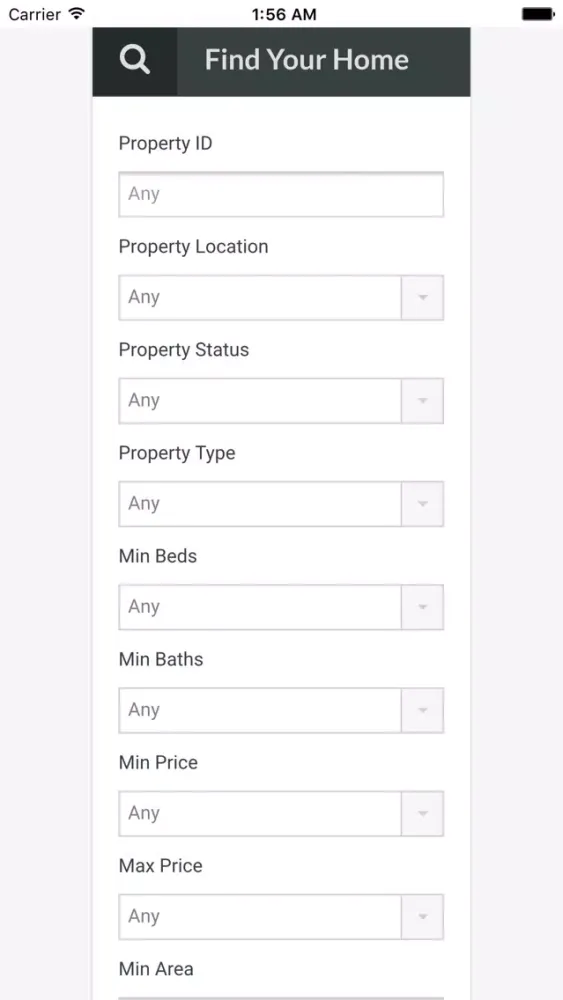Open the Property Type arrow button
563x1000 pixels.
(x=422, y=504)
